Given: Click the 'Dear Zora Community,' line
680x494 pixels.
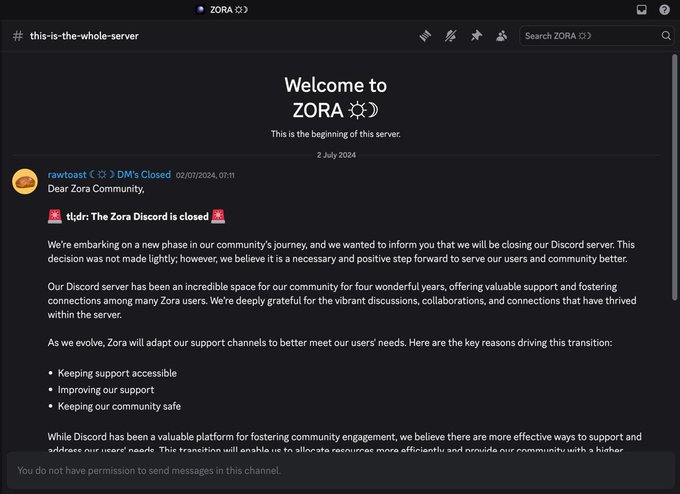Looking at the screenshot, I should (96, 189).
